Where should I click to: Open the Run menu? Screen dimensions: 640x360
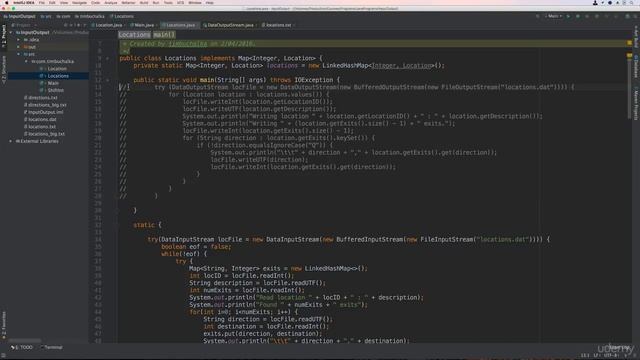pos(156,2)
